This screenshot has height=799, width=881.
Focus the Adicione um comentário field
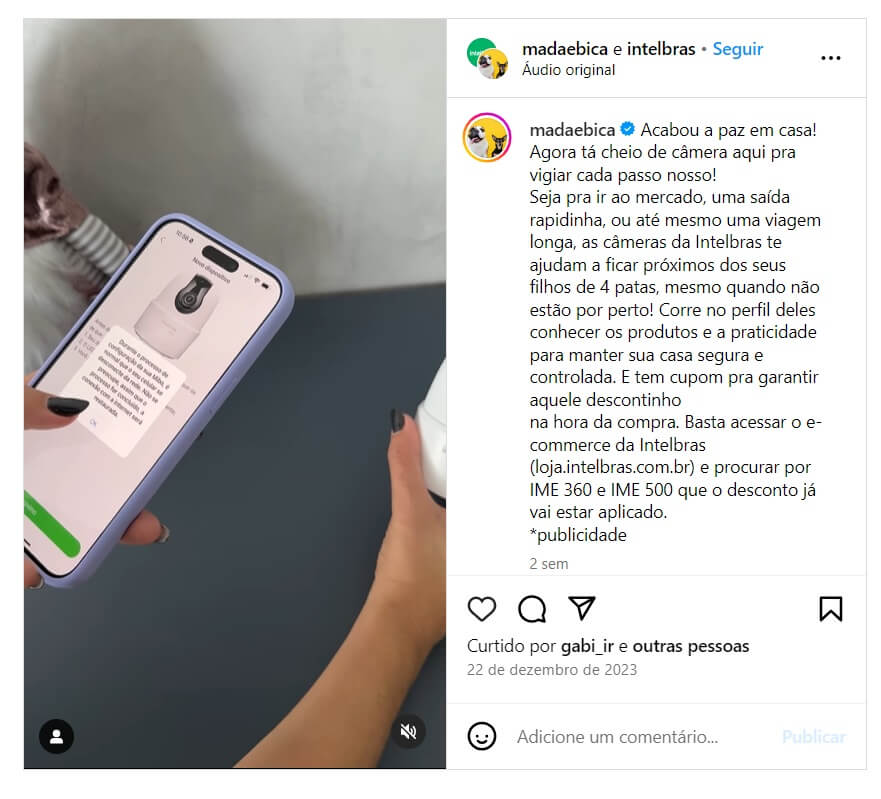641,737
